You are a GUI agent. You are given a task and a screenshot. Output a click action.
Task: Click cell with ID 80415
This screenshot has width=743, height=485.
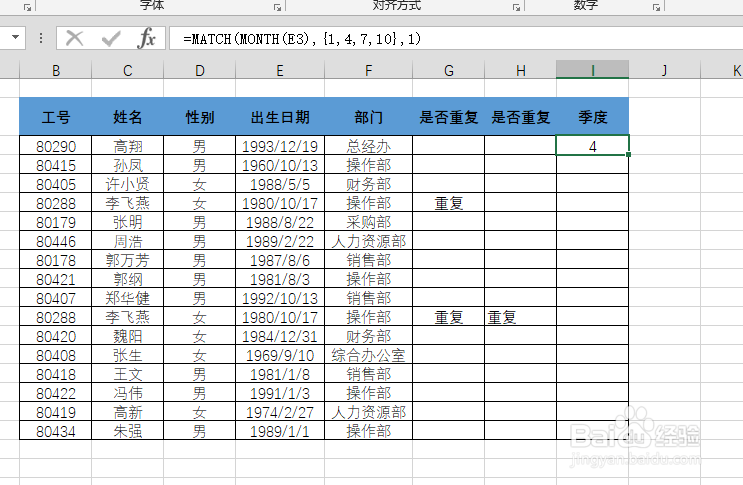(x=55, y=165)
